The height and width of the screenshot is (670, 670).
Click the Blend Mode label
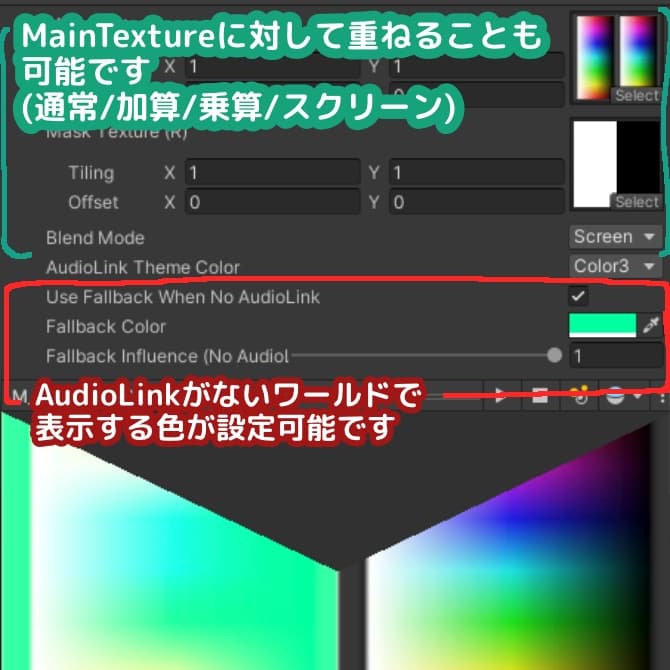coord(95,238)
